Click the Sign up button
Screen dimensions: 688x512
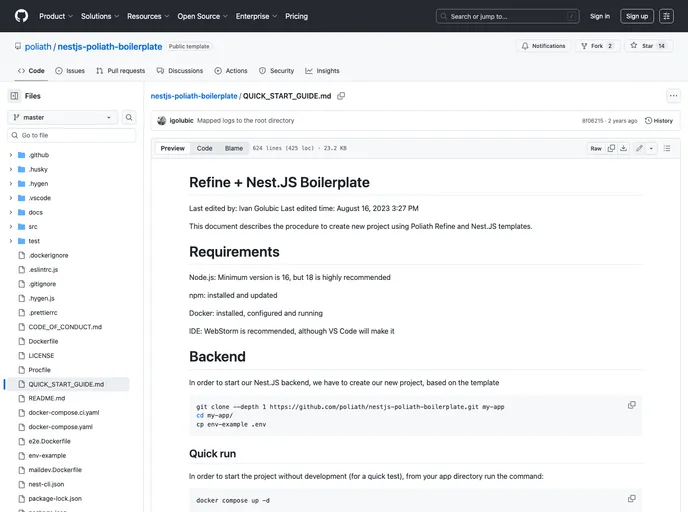coord(637,16)
